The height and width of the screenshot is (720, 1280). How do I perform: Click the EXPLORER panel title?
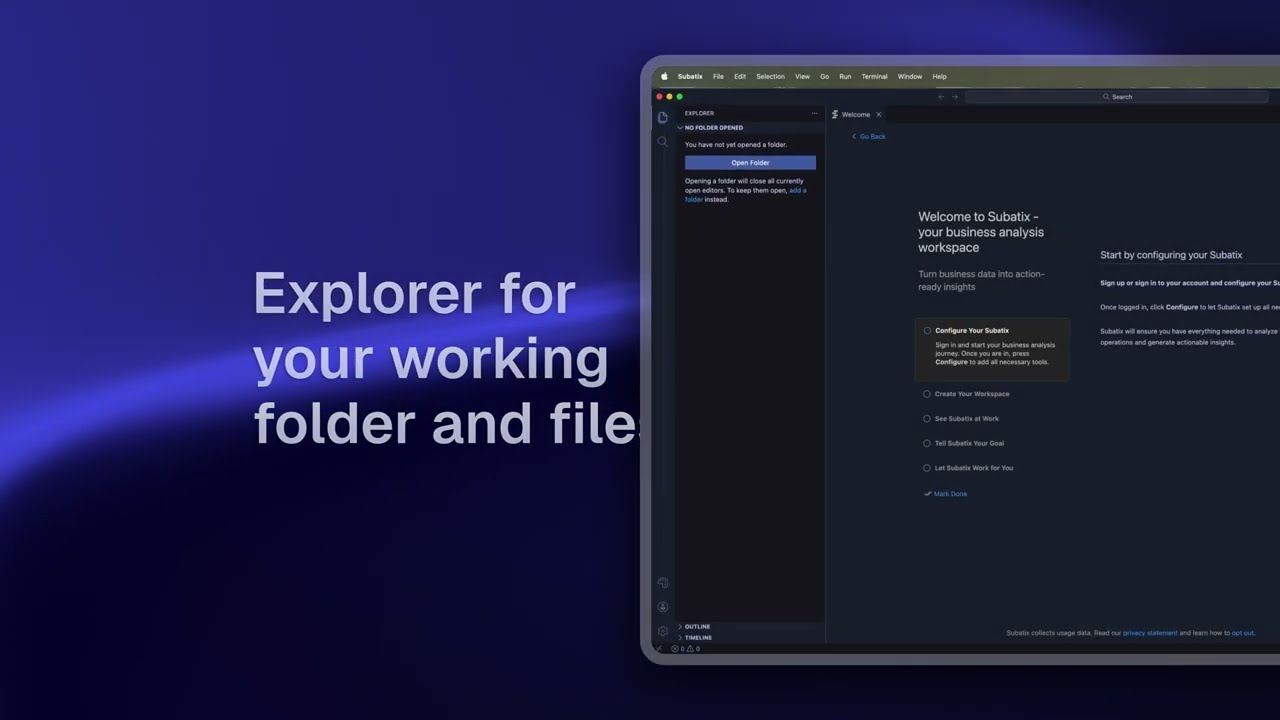[699, 113]
